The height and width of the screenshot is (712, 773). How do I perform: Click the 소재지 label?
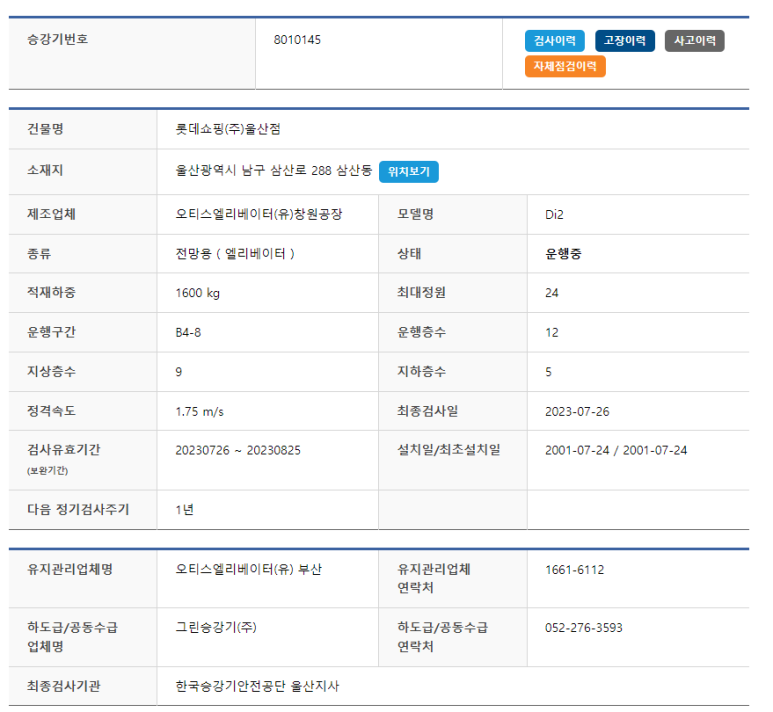pyautogui.click(x=45, y=170)
